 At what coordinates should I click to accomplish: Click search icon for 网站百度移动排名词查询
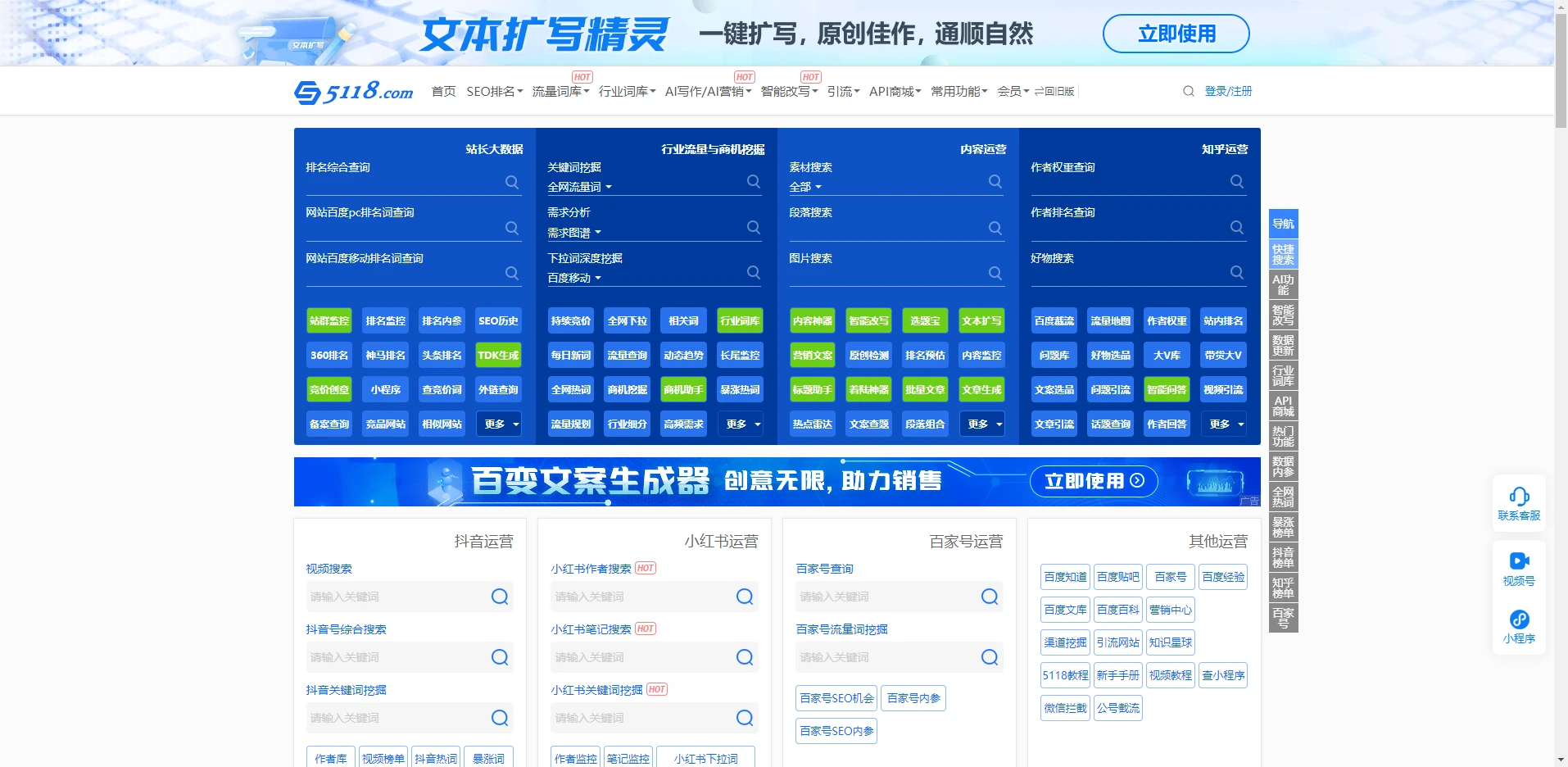tap(512, 273)
